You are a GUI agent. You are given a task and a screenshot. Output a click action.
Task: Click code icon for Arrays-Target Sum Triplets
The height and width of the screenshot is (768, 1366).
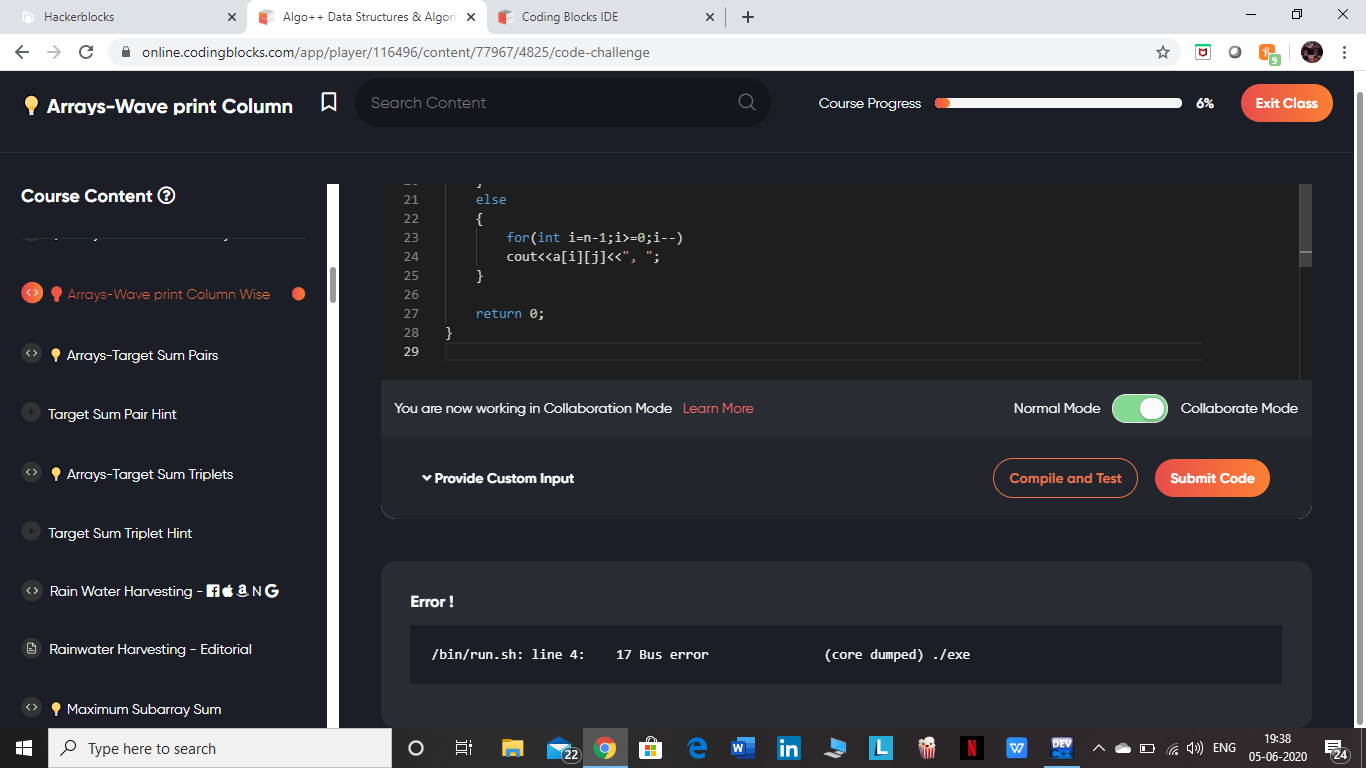tap(31, 472)
